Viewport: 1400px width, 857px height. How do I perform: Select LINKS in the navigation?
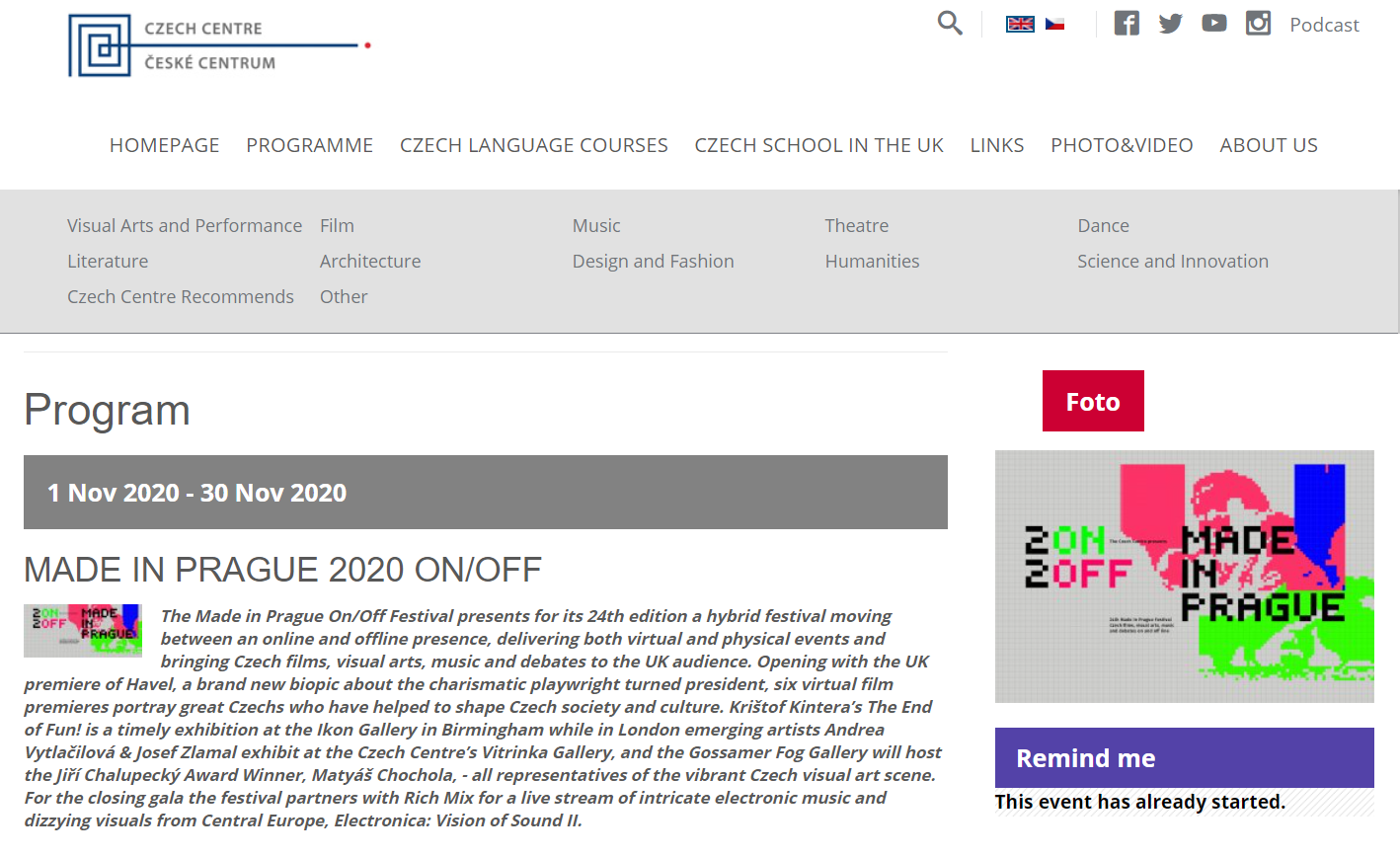point(997,145)
